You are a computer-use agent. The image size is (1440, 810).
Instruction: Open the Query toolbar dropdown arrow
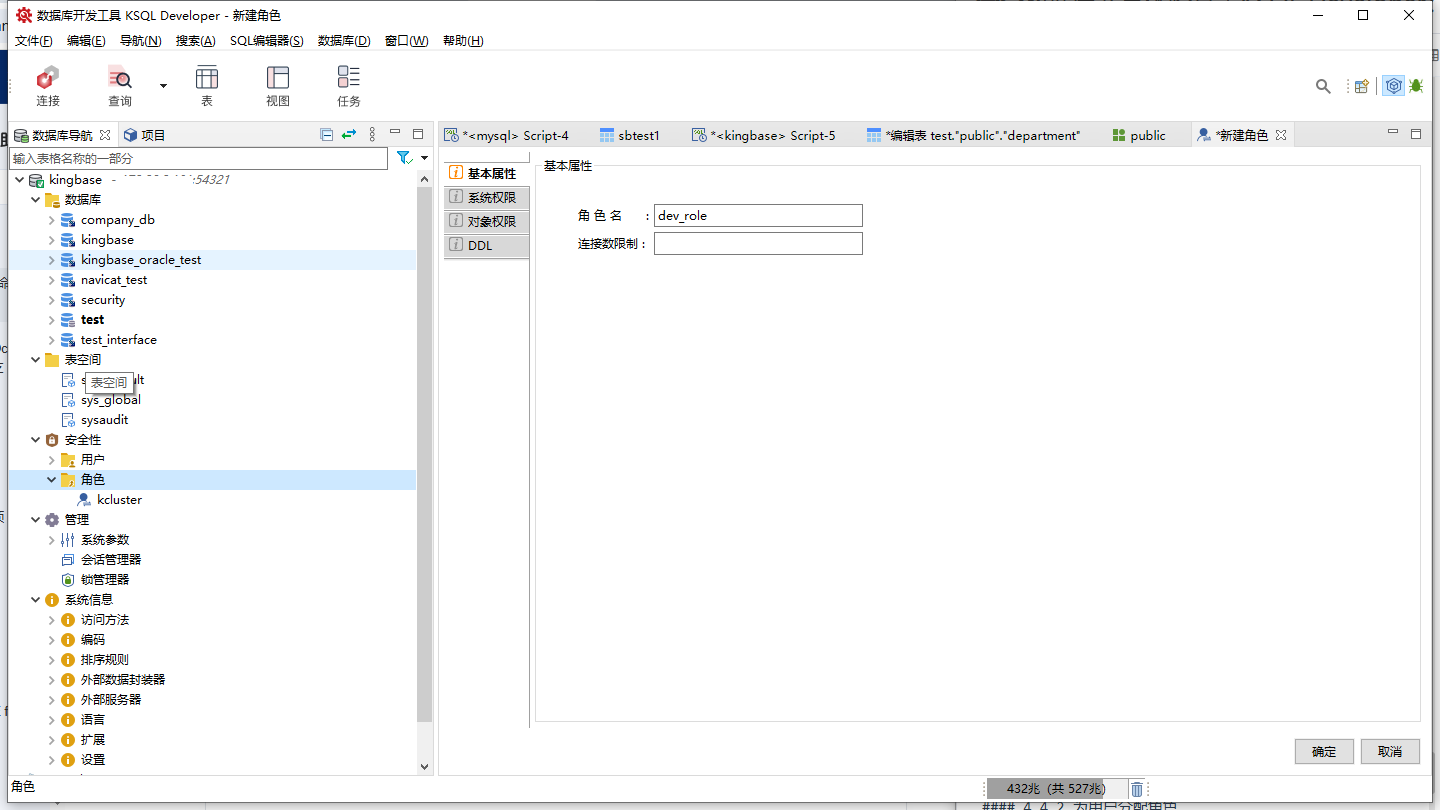click(163, 87)
